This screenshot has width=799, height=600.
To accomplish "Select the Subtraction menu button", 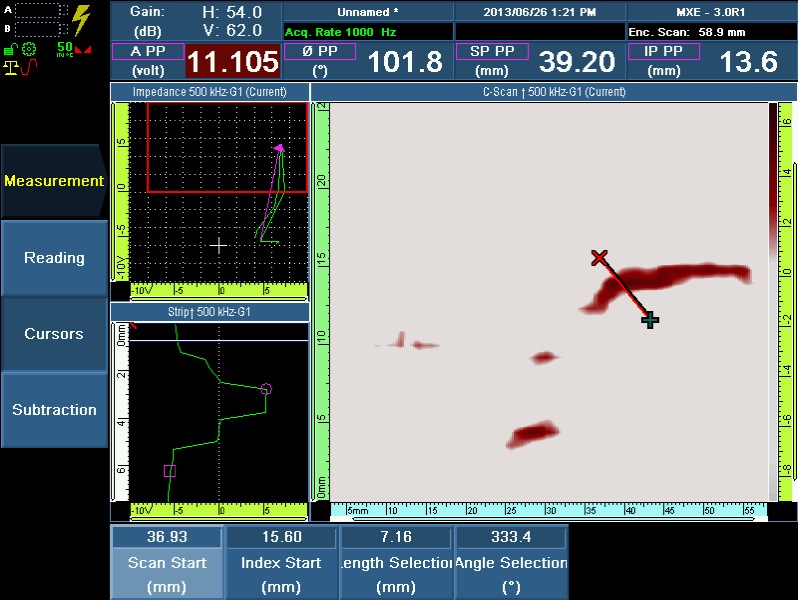I will [54, 410].
